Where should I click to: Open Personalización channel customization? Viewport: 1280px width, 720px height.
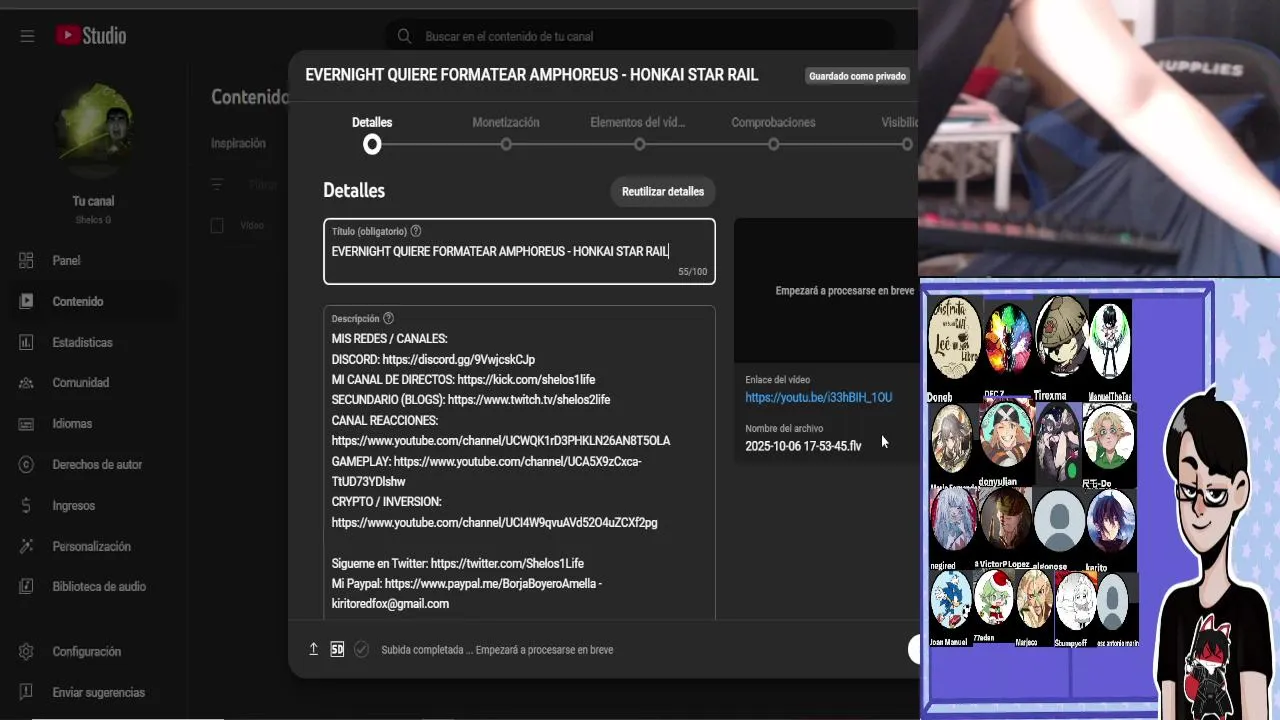92,546
